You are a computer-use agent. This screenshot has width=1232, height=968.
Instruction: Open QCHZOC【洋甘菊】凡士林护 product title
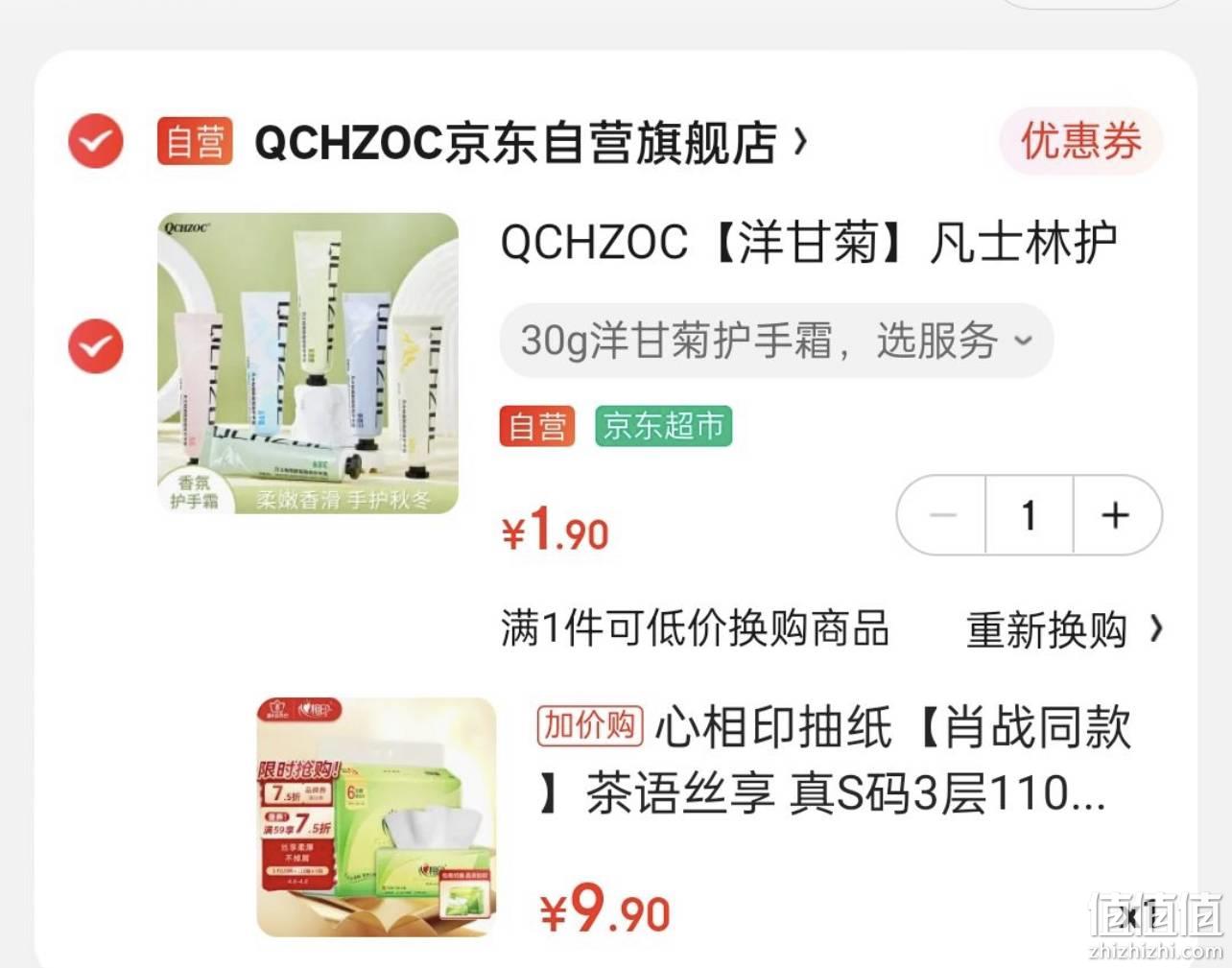[x=809, y=242]
